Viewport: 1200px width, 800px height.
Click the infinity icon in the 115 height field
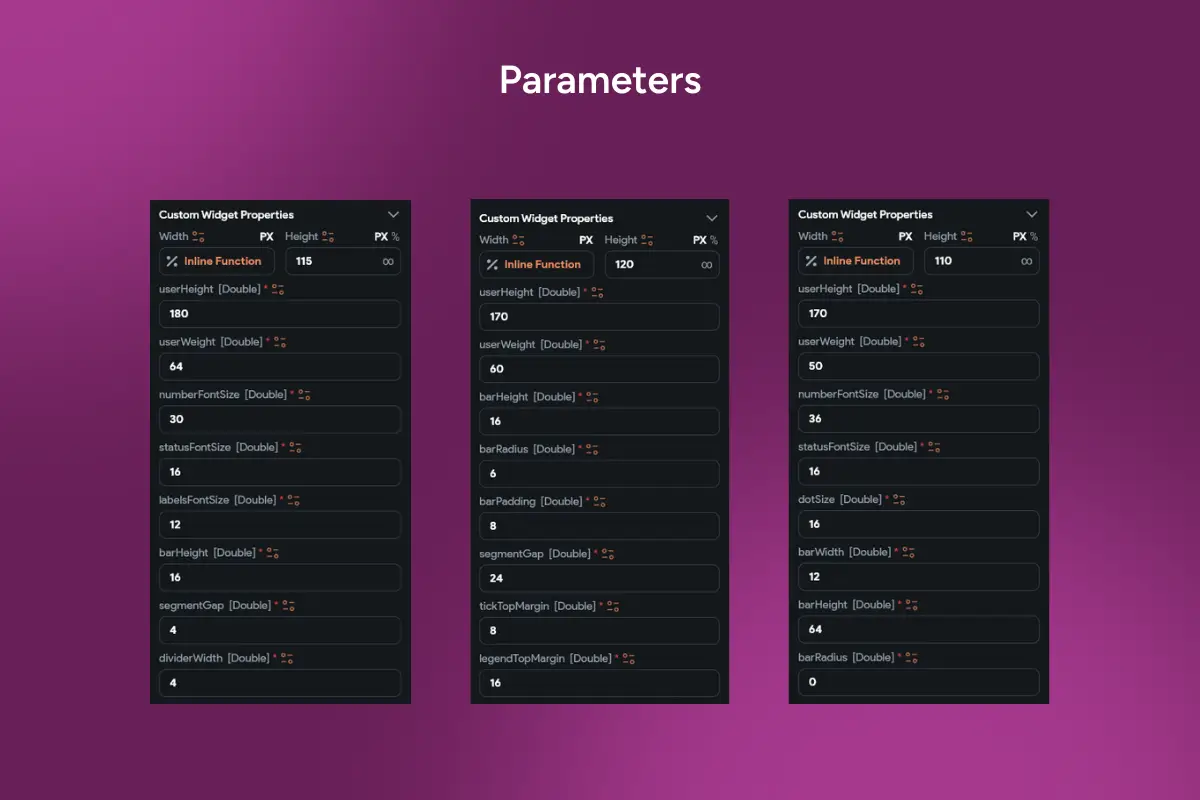coord(388,261)
